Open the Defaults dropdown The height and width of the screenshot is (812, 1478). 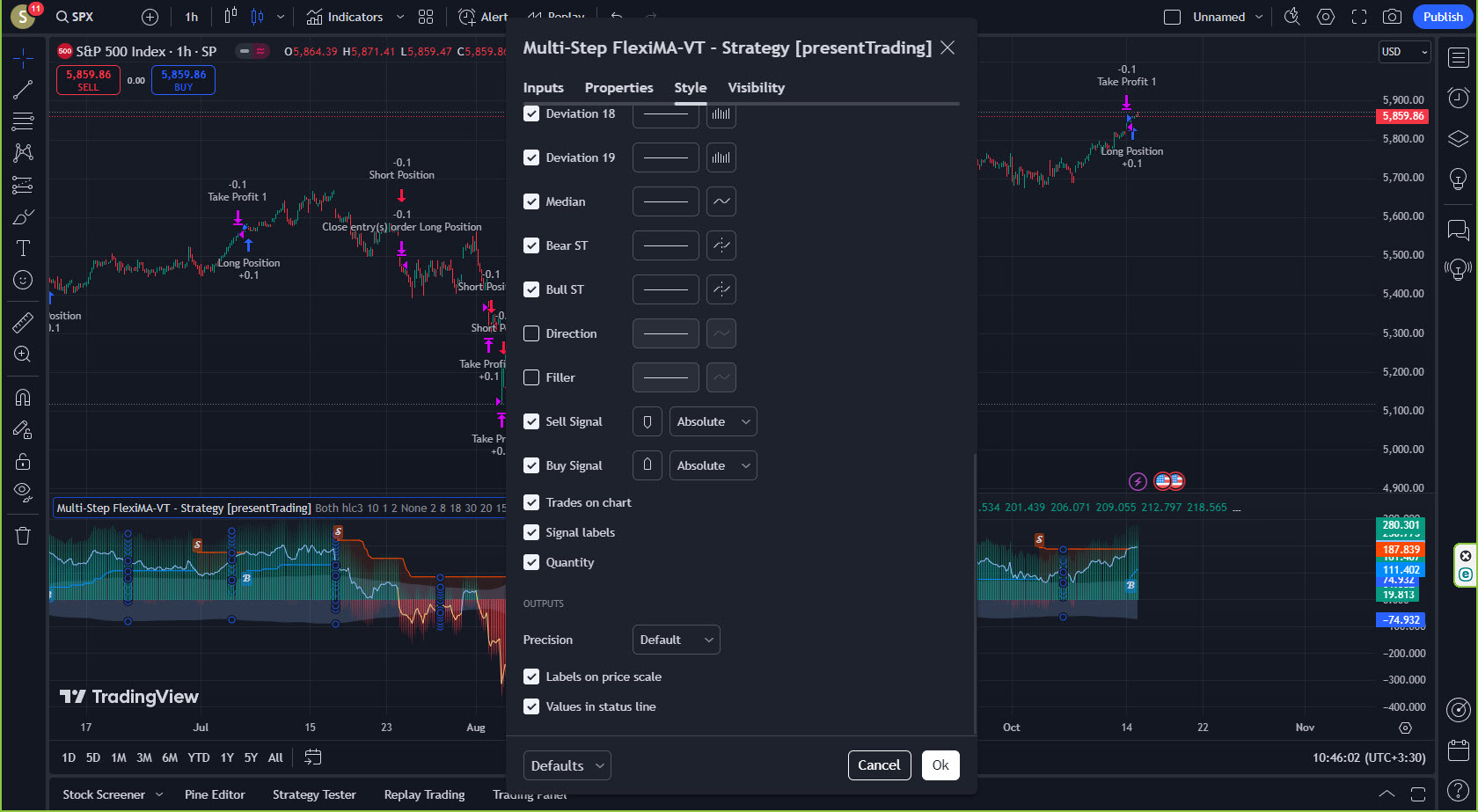(567, 765)
